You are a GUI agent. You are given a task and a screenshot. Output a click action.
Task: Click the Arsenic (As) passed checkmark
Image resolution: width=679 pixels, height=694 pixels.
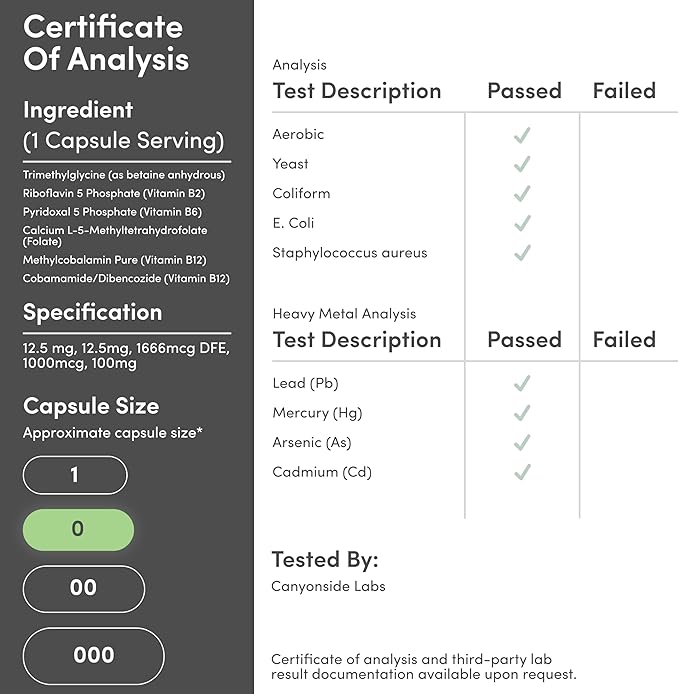coord(521,442)
